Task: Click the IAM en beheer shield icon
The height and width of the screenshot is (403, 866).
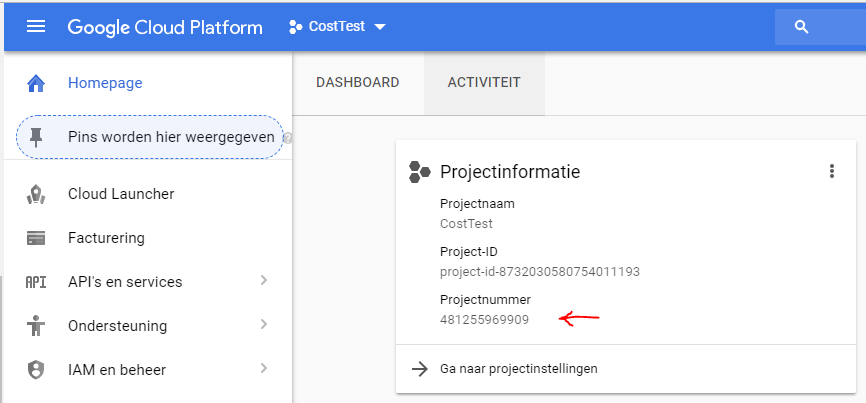Action: tap(36, 370)
